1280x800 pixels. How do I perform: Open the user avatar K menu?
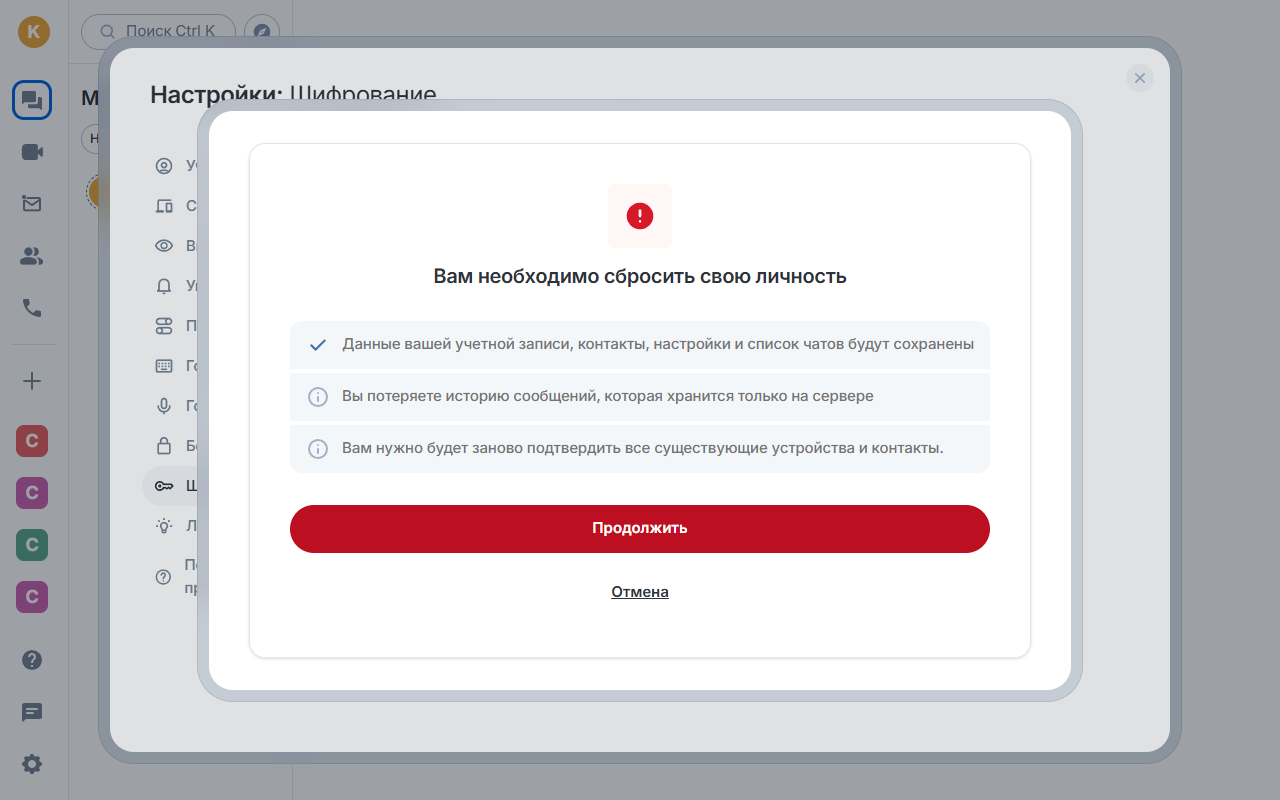pos(33,31)
